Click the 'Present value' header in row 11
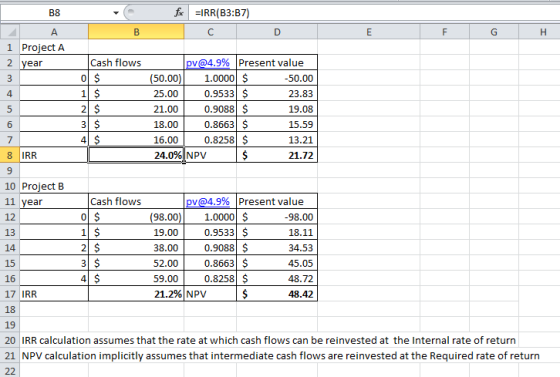Screen dimensions: 560x377 pyautogui.click(x=277, y=201)
